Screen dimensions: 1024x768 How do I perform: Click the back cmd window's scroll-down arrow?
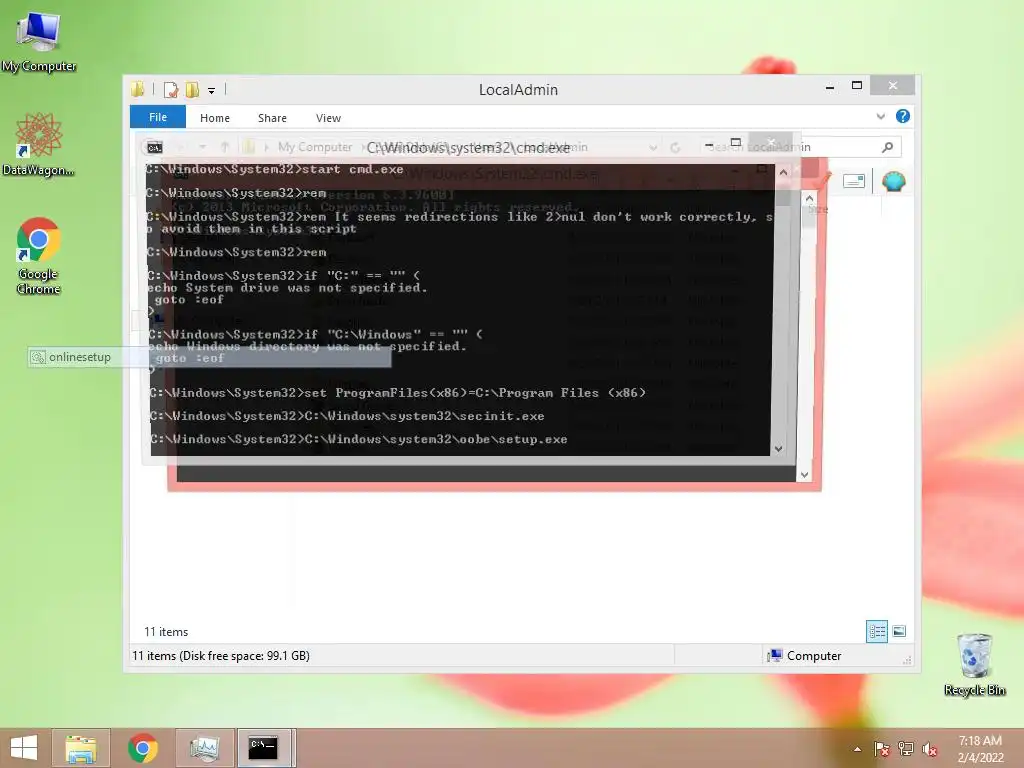click(x=805, y=475)
